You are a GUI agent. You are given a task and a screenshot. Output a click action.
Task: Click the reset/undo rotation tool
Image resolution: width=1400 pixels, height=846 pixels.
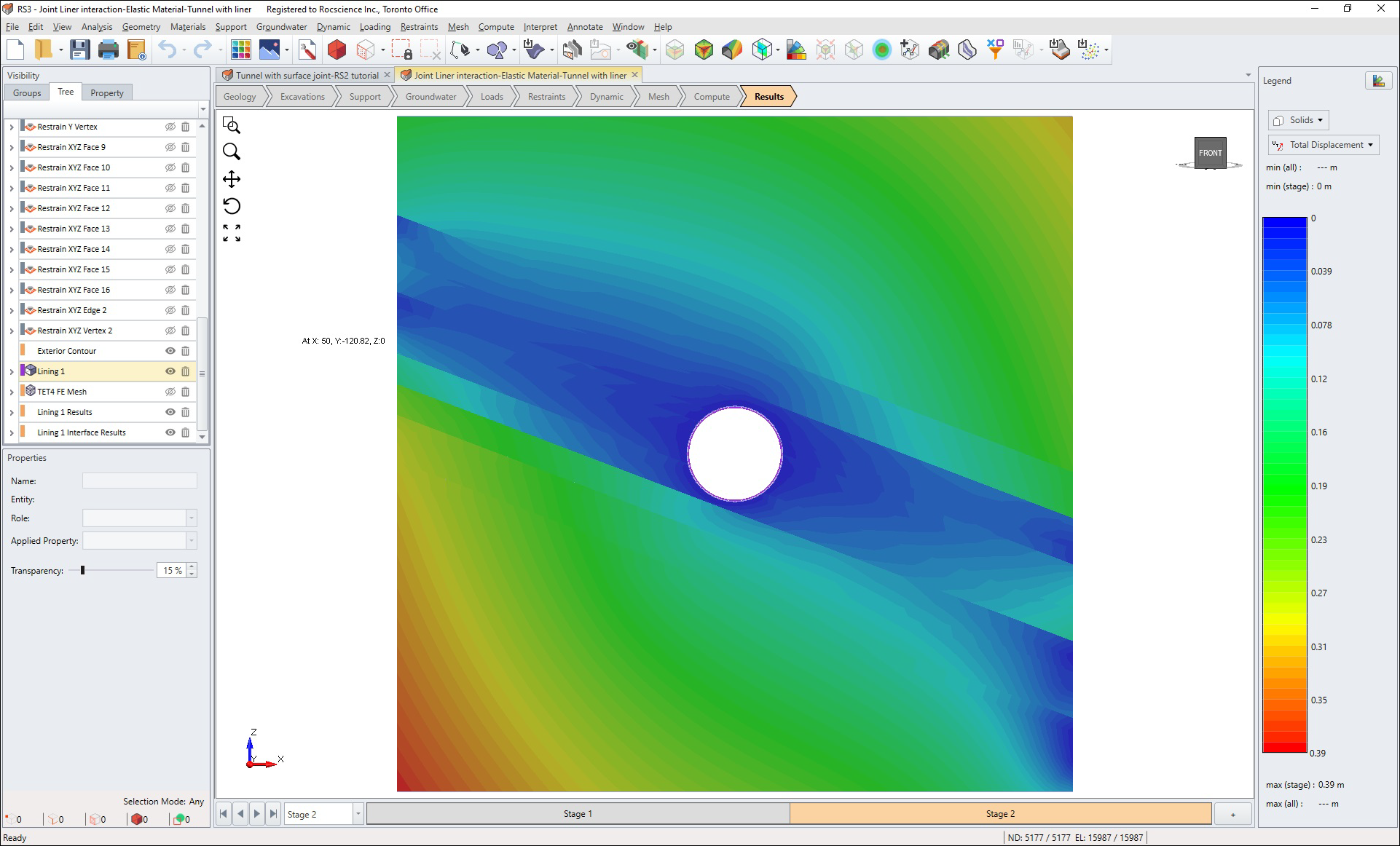pyautogui.click(x=232, y=205)
